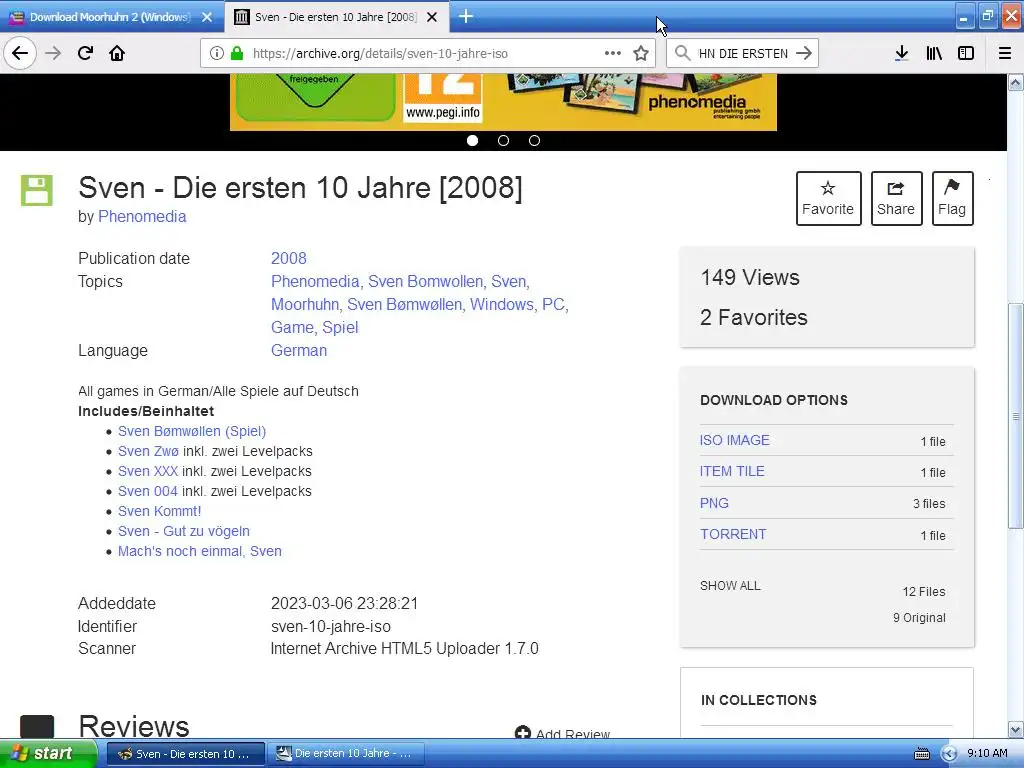1024x768 pixels.
Task: Click the Flag button
Action: [x=952, y=199]
